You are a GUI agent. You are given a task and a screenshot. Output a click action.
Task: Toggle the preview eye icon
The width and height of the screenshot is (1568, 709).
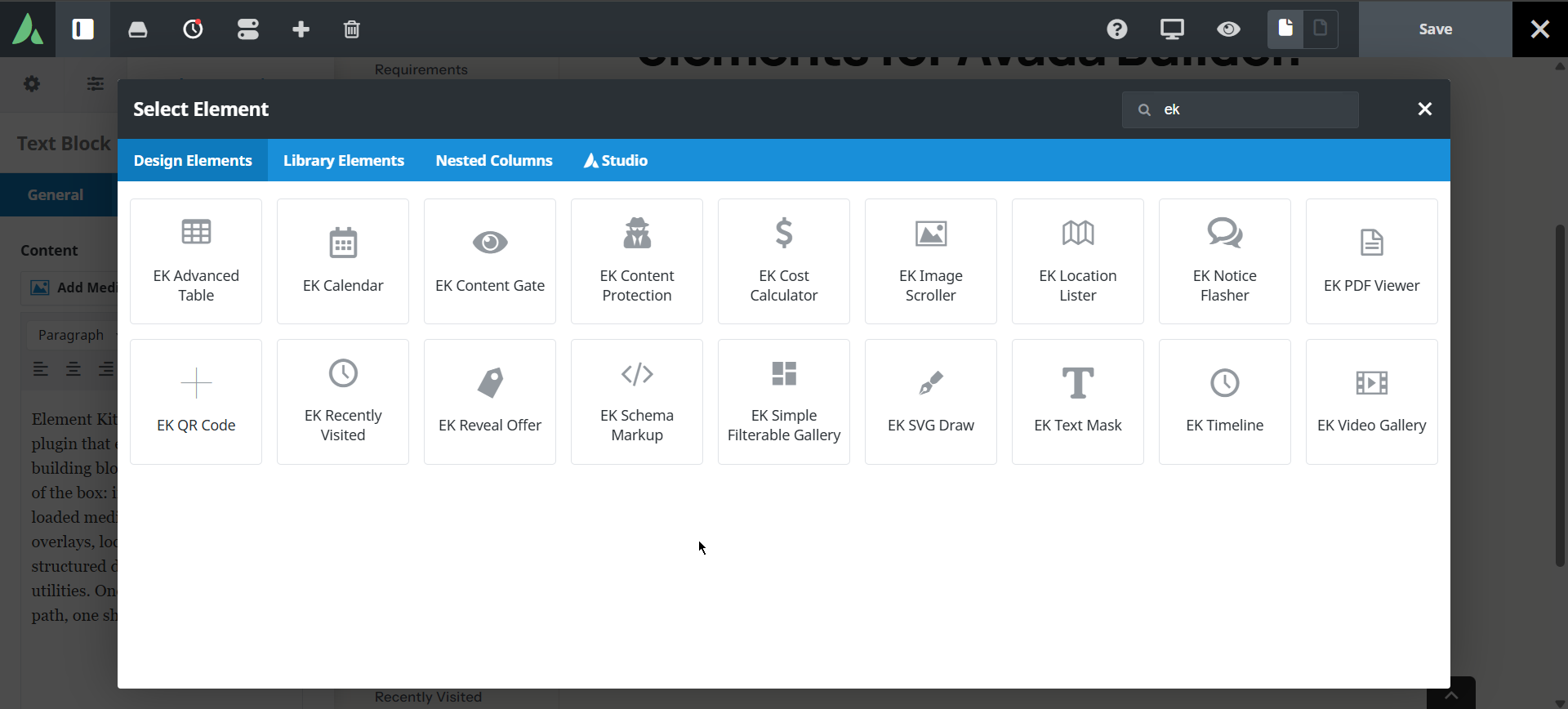1228,29
